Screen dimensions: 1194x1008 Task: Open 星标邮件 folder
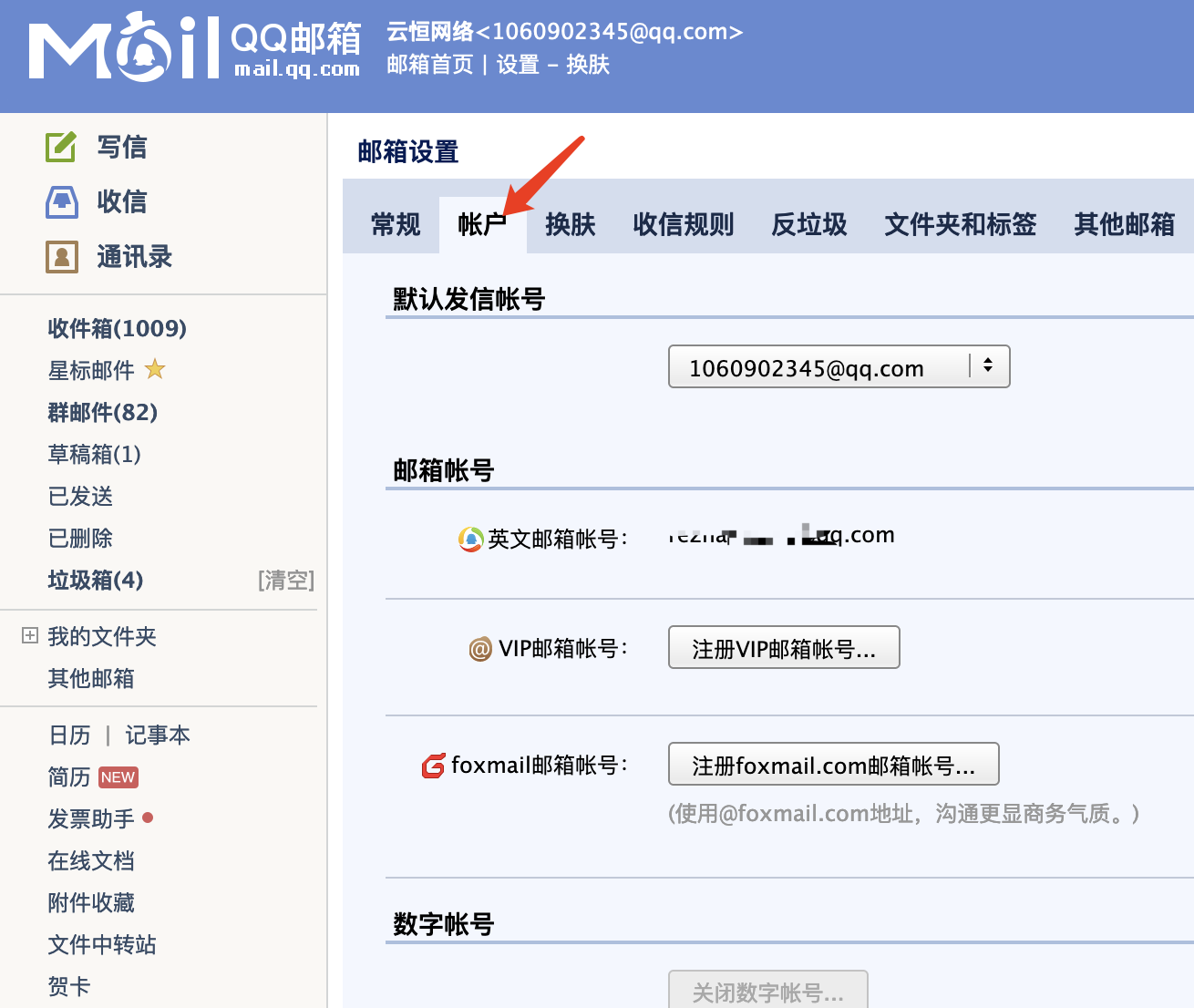click(91, 370)
